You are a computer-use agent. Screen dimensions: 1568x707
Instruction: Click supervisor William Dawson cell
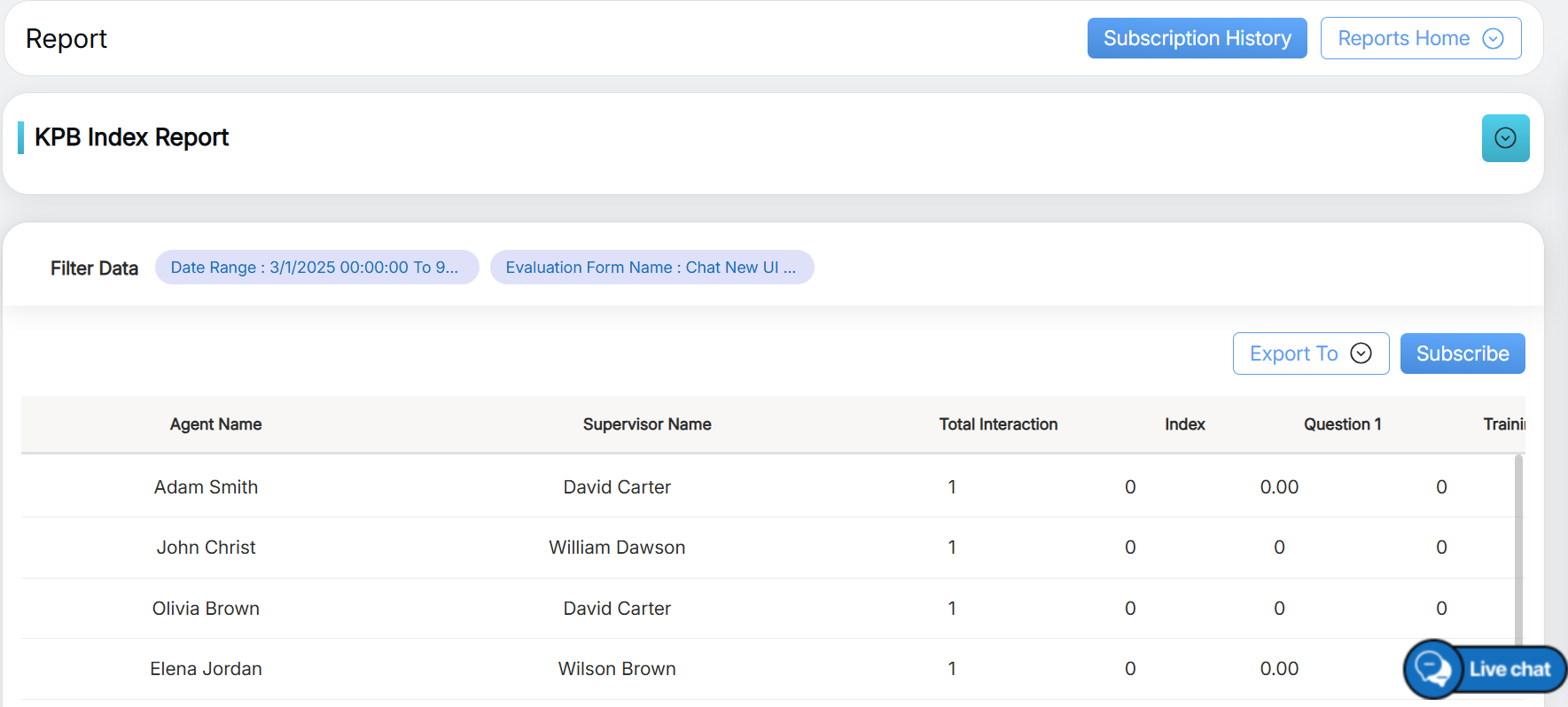(x=617, y=548)
